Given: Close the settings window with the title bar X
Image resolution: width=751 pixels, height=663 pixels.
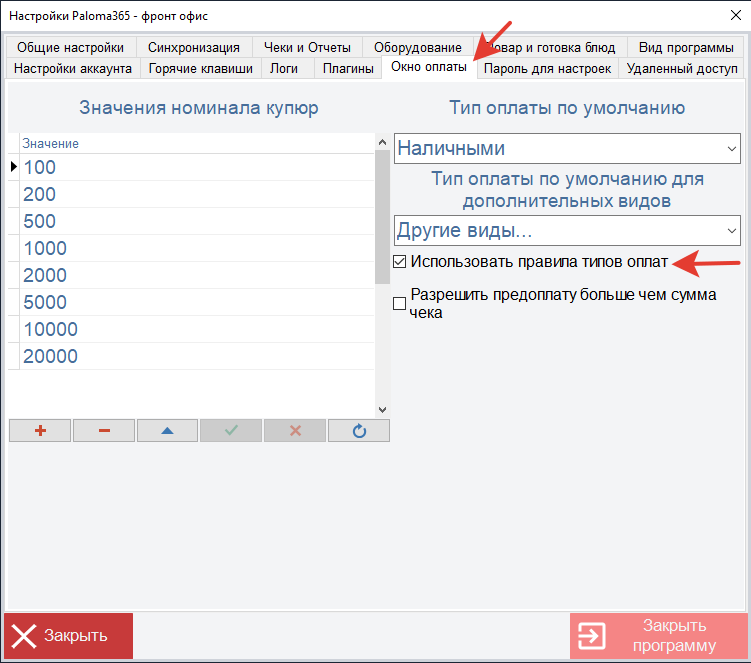Looking at the screenshot, I should coord(736,15).
